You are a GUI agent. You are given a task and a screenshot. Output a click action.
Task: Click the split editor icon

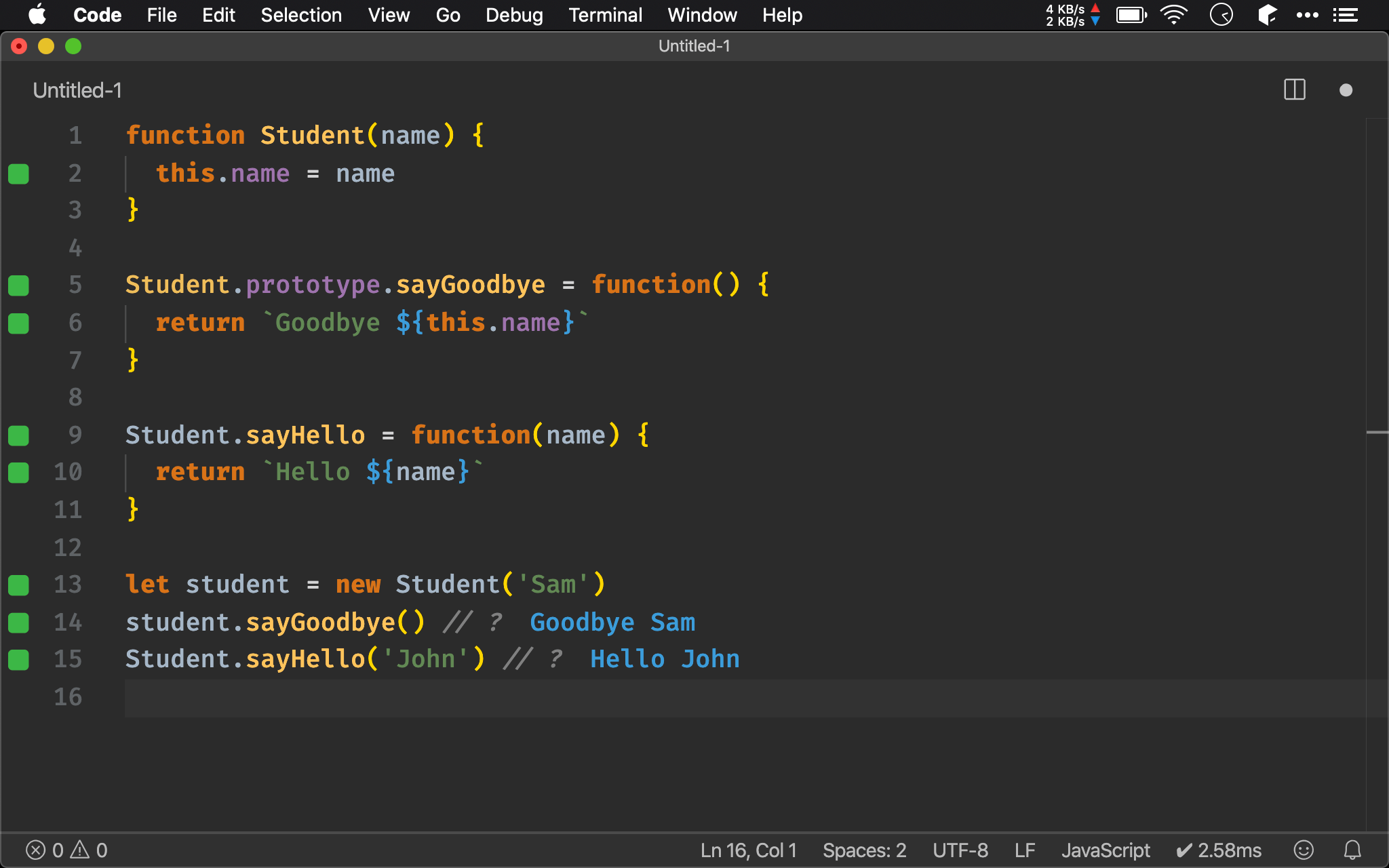1294,90
